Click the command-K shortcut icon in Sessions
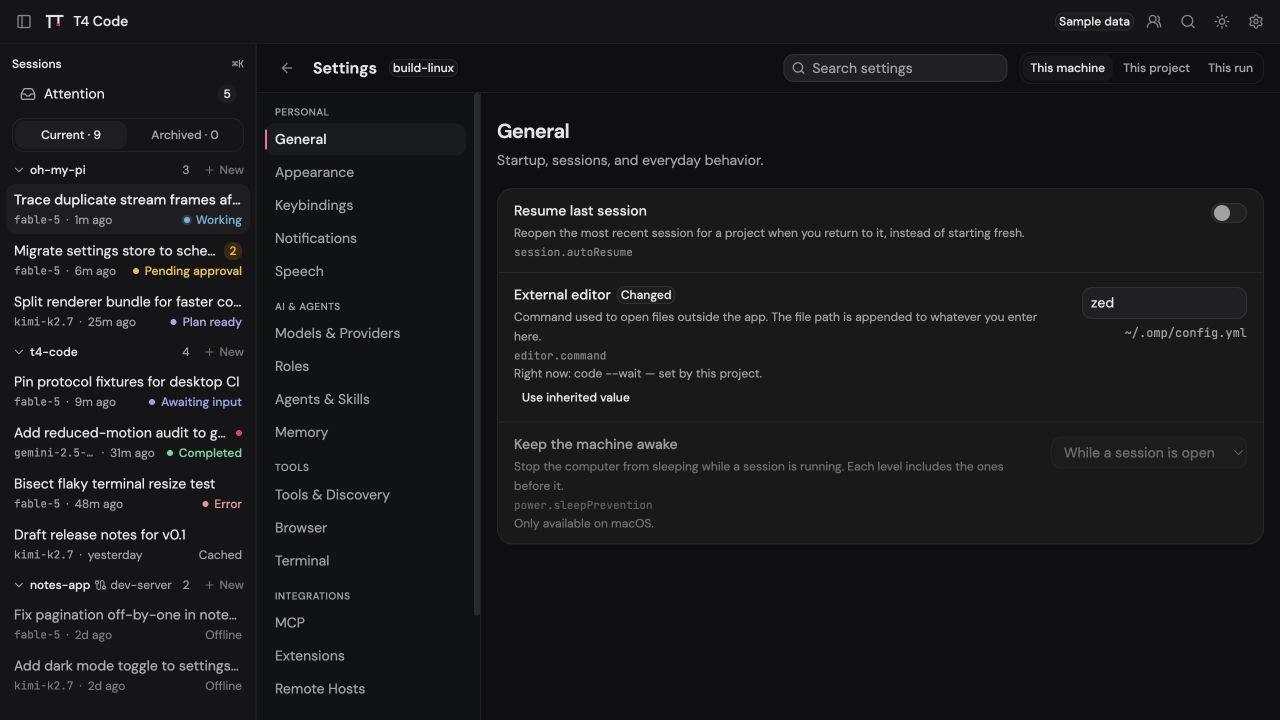This screenshot has width=1280, height=720. point(237,64)
